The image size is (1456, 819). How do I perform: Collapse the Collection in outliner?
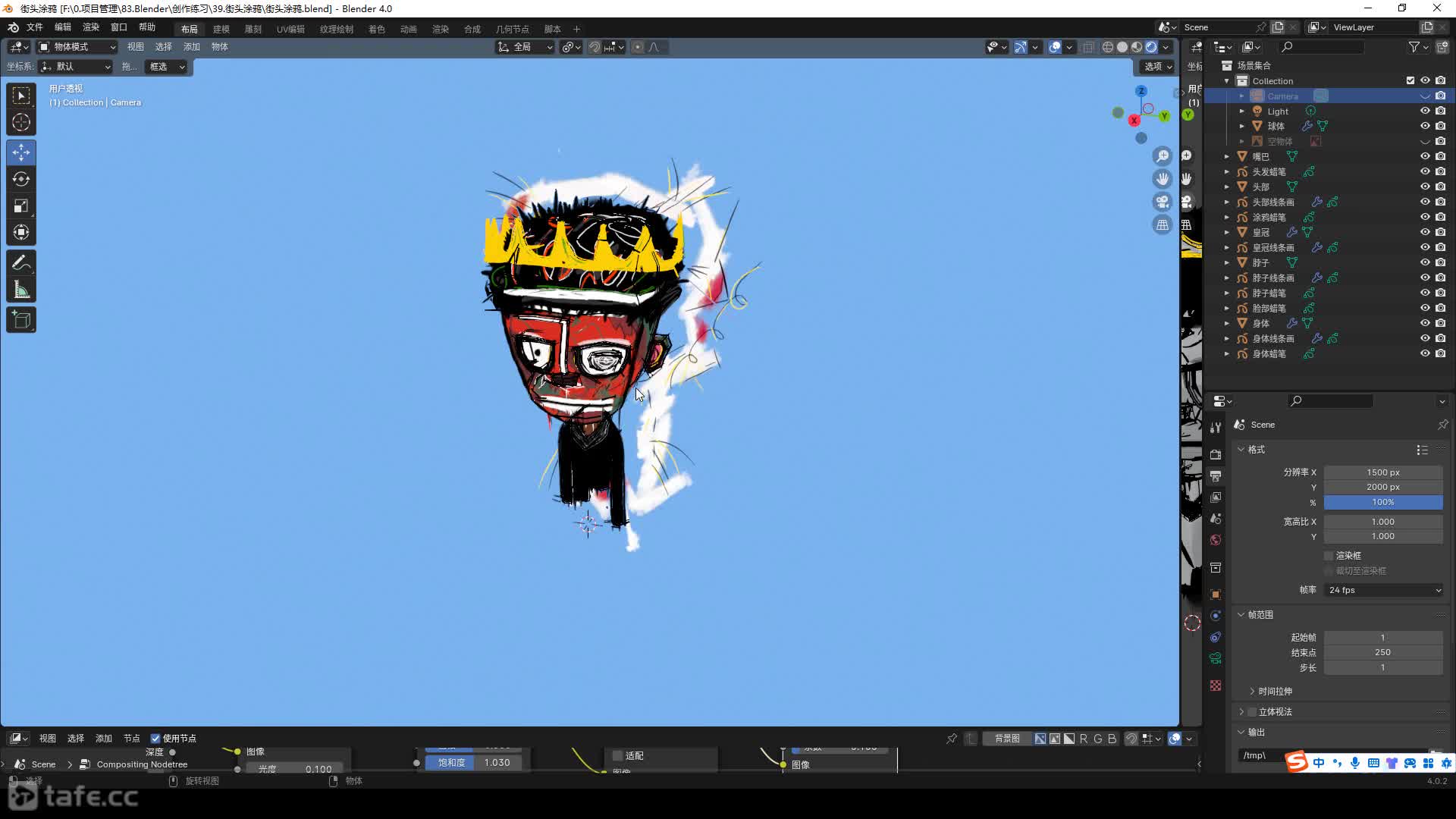tap(1227, 80)
